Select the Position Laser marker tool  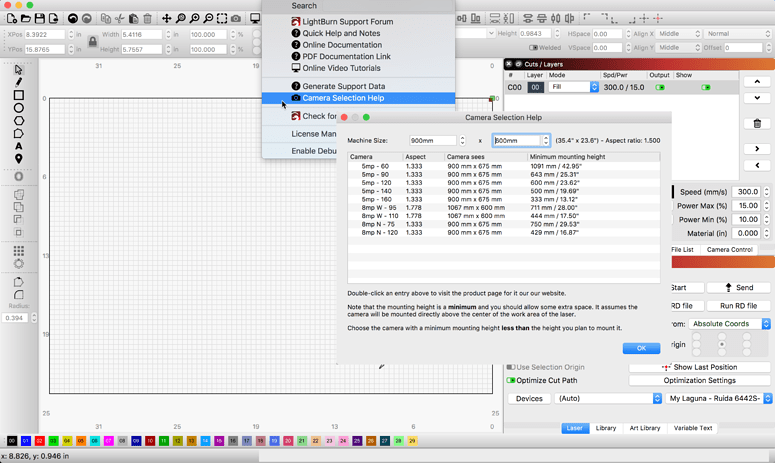pos(19,159)
